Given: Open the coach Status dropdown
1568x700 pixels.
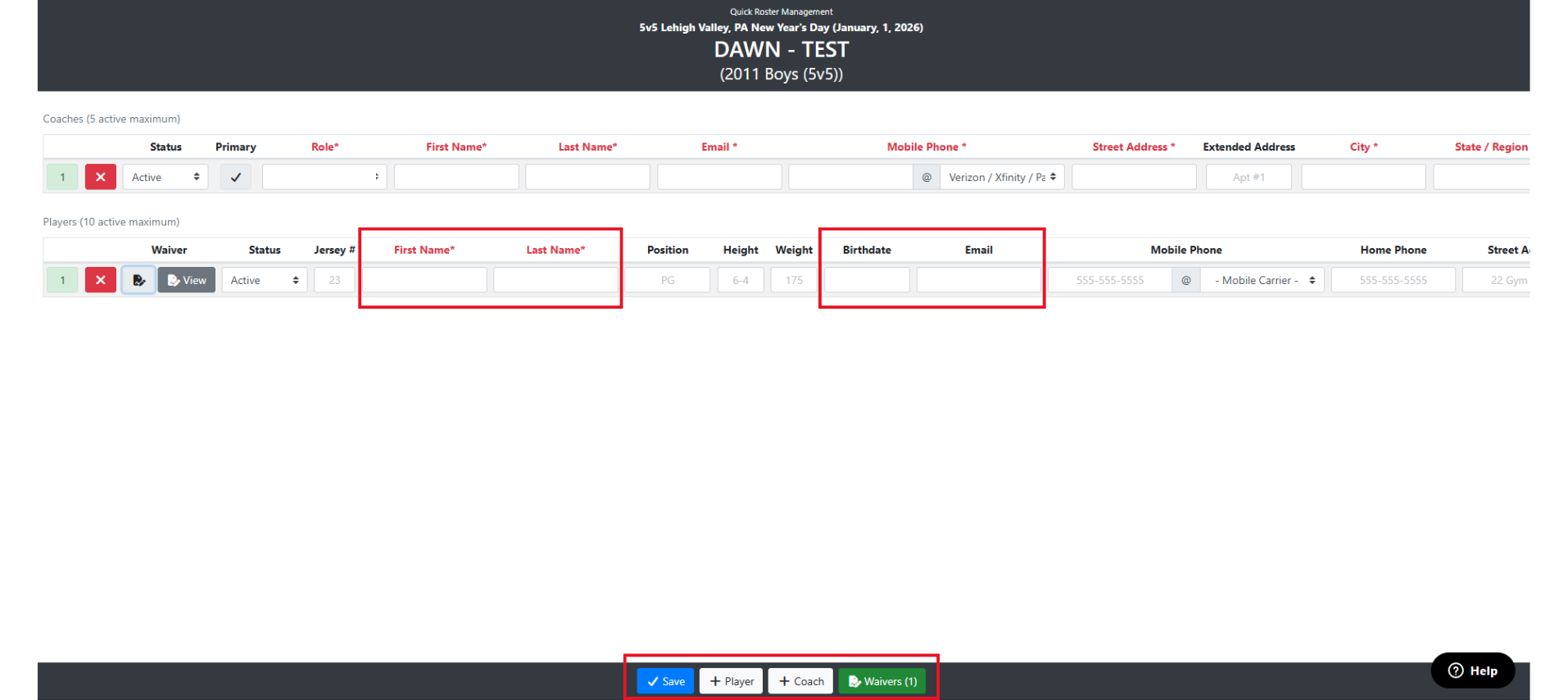Looking at the screenshot, I should (165, 177).
